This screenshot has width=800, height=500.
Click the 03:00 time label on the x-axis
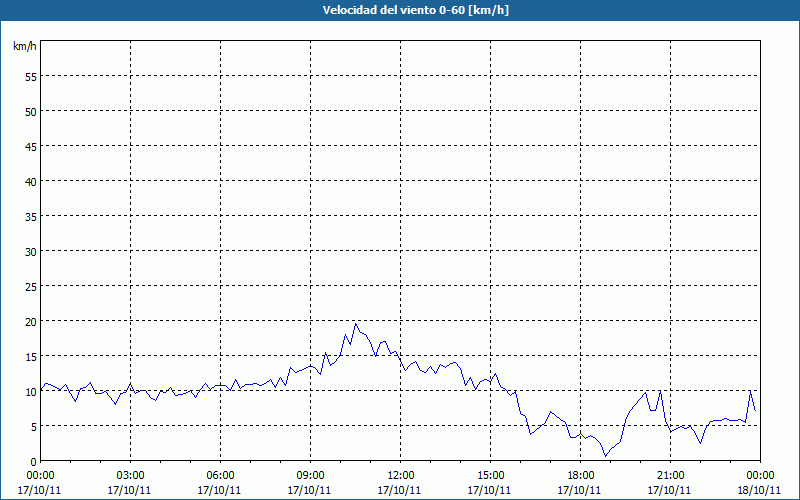[x=130, y=475]
